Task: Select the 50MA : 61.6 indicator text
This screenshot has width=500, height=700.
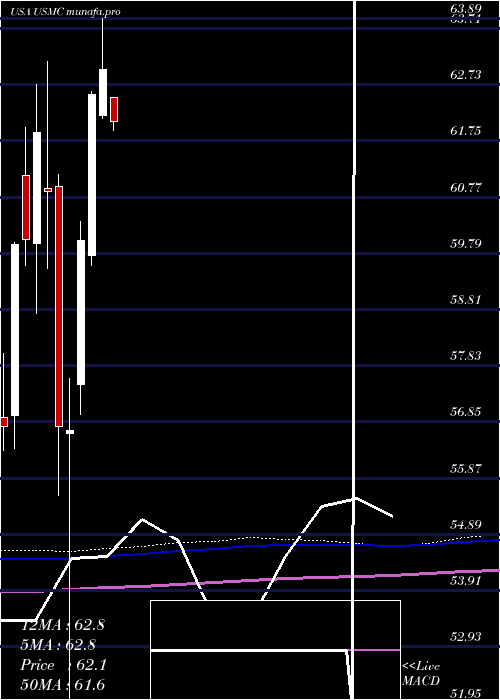Action: click(63, 685)
